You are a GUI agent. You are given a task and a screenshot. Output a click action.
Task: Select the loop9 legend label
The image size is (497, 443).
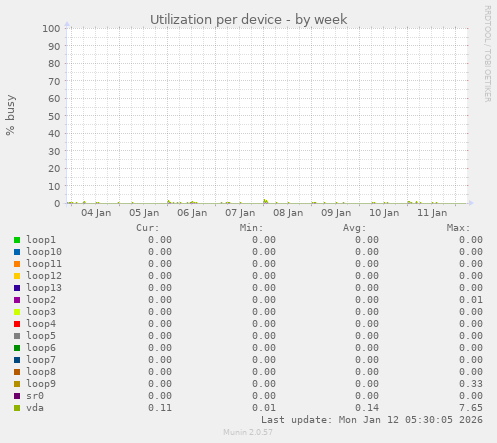41,384
